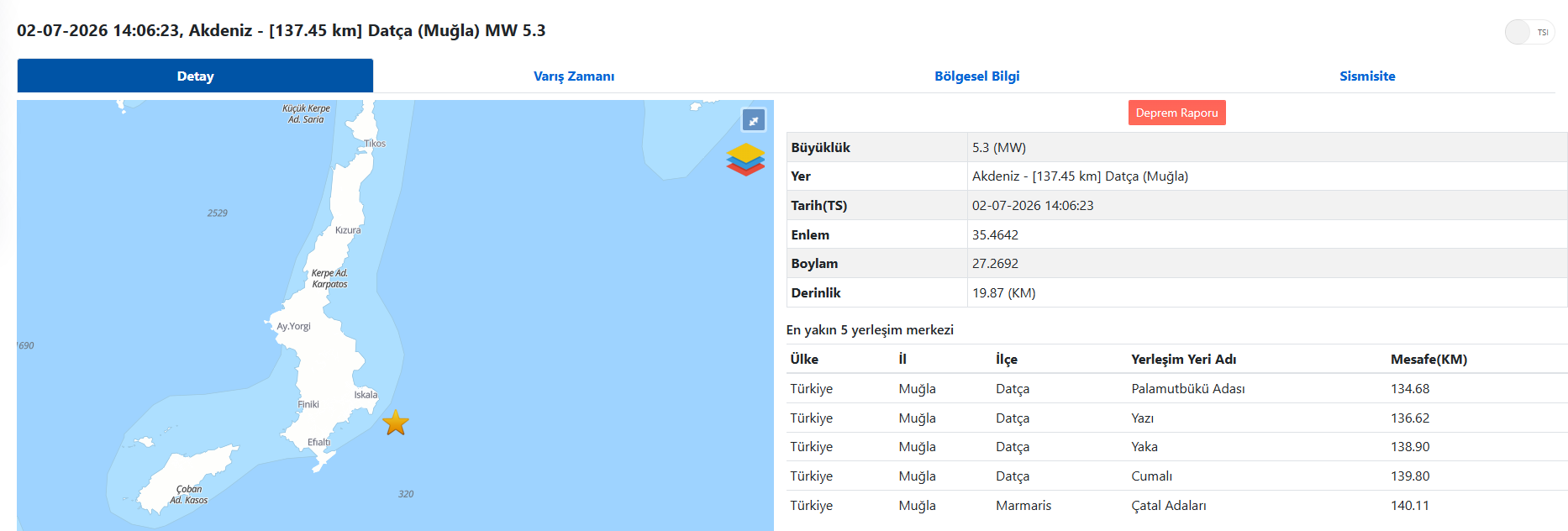
Task: Click the Küçük Kerpe Ad. Saria label
Action: [x=306, y=114]
